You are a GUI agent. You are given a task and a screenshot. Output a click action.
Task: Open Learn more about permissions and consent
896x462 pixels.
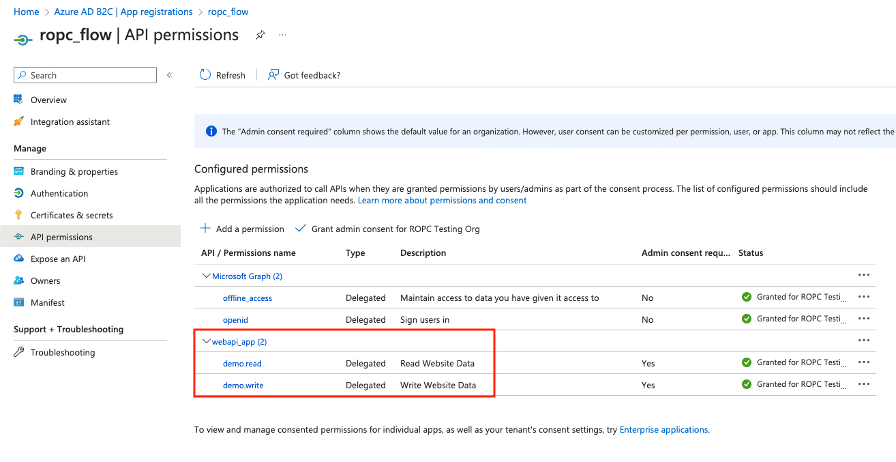[x=442, y=200]
